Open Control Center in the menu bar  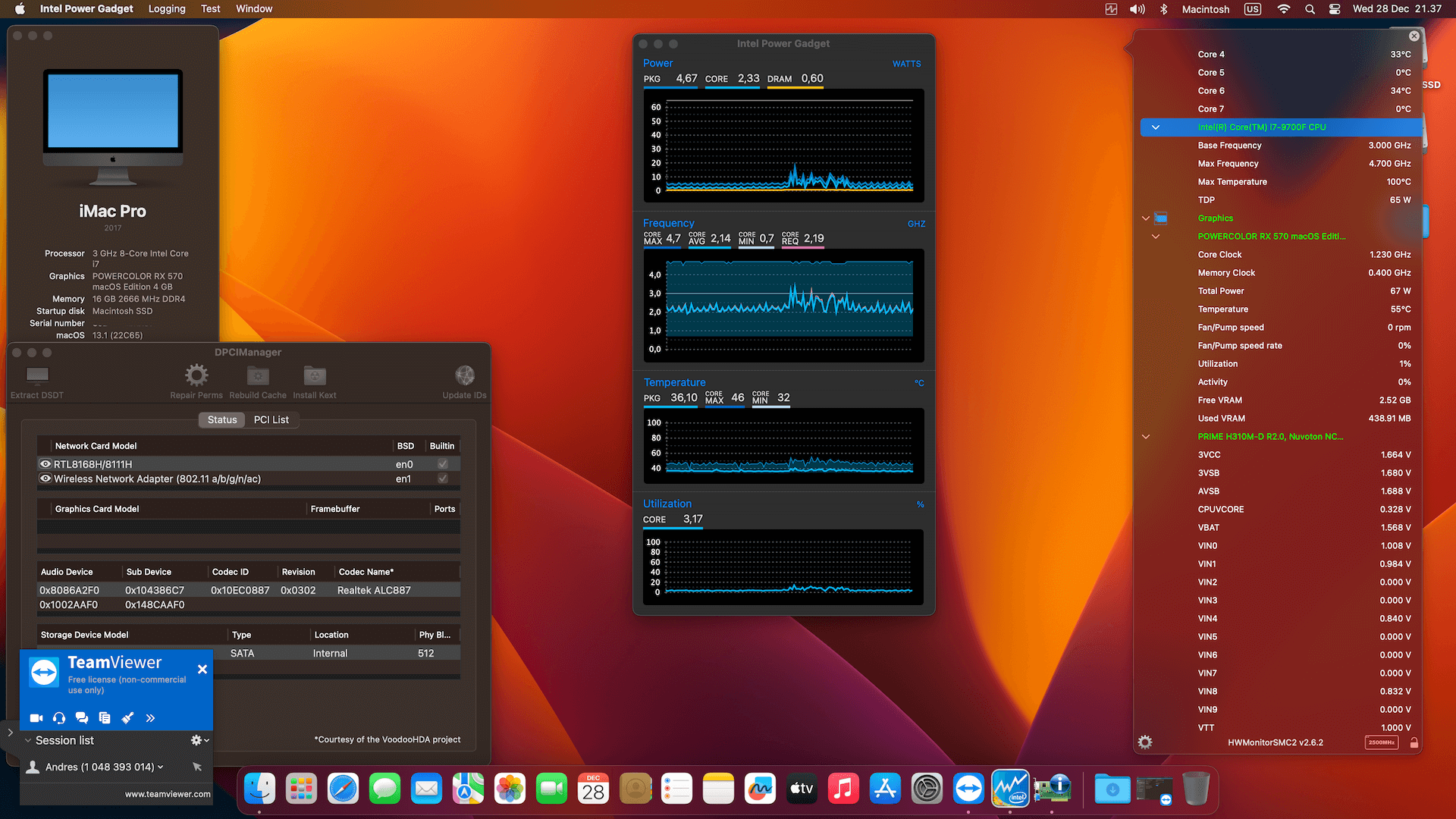[x=1335, y=9]
